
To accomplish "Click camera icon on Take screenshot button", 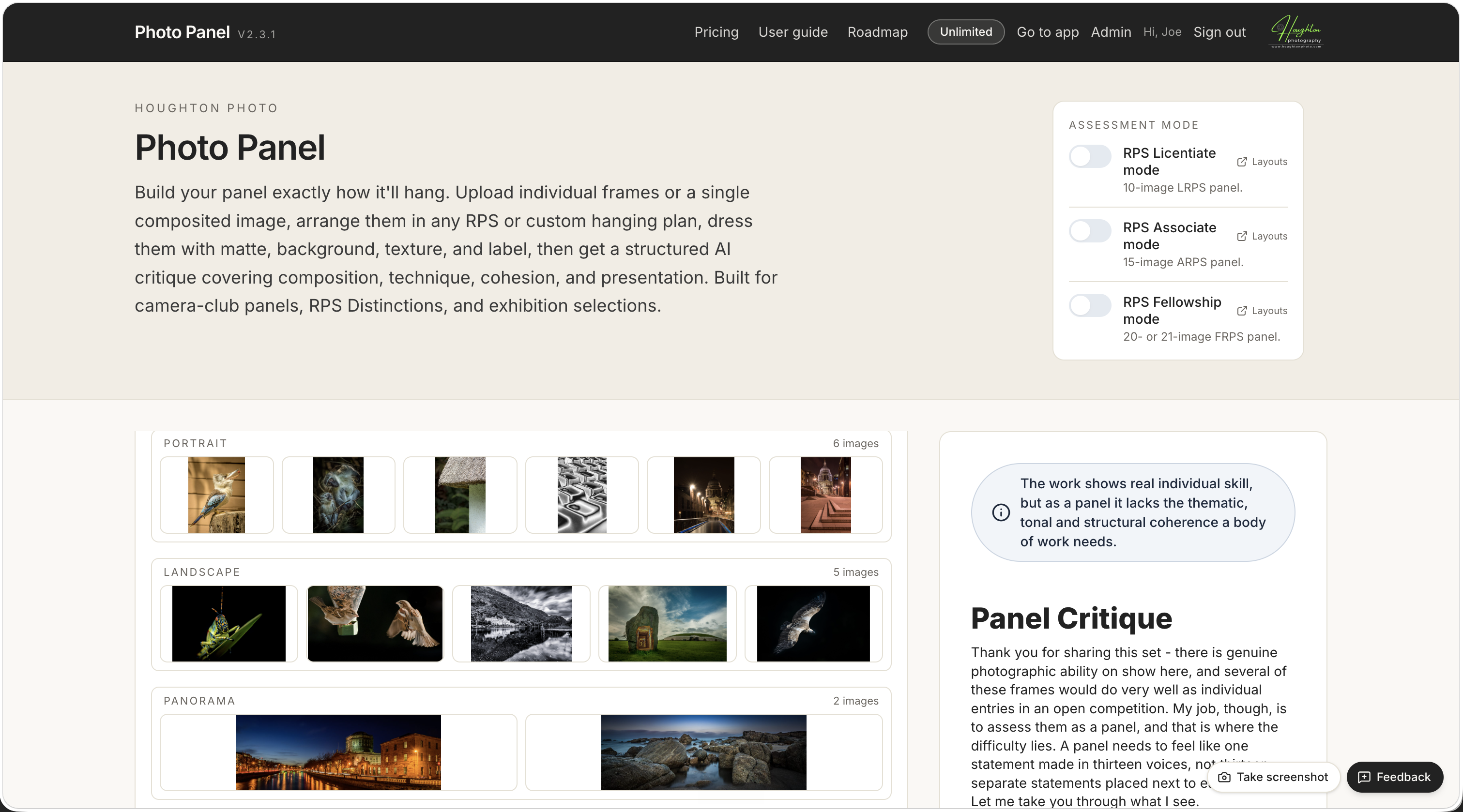I will tap(1224, 777).
